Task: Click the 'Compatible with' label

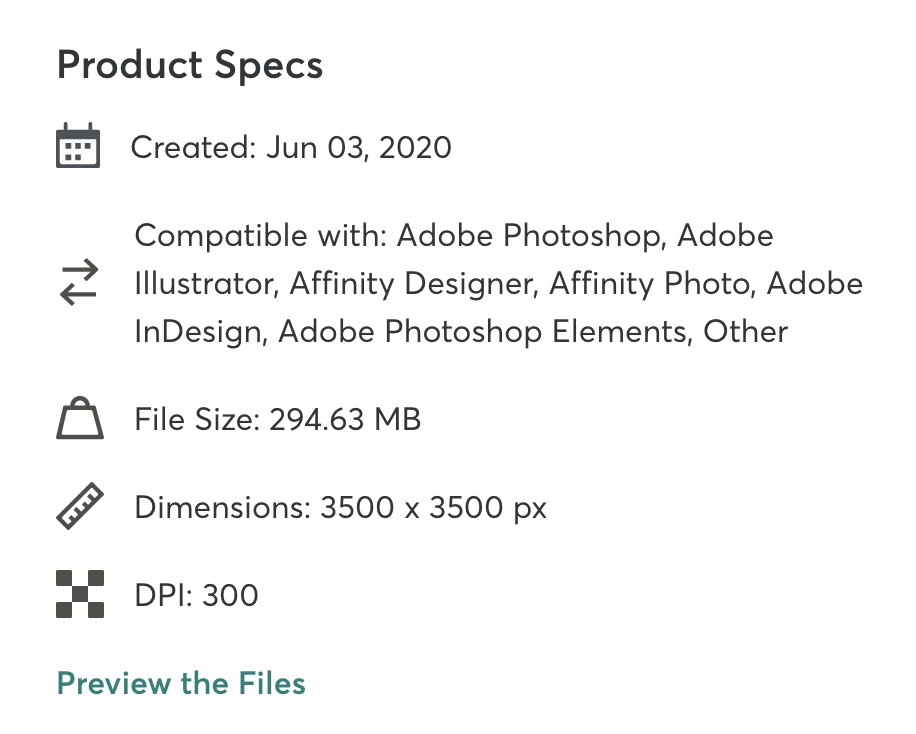Action: click(x=261, y=236)
